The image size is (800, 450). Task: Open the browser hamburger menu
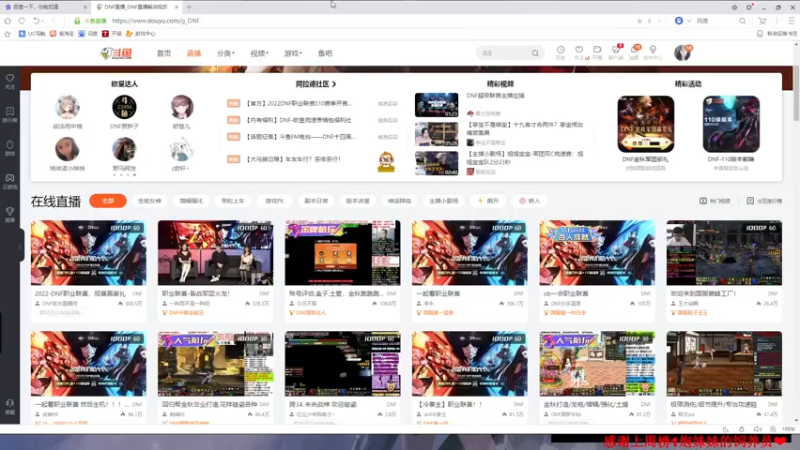click(791, 21)
